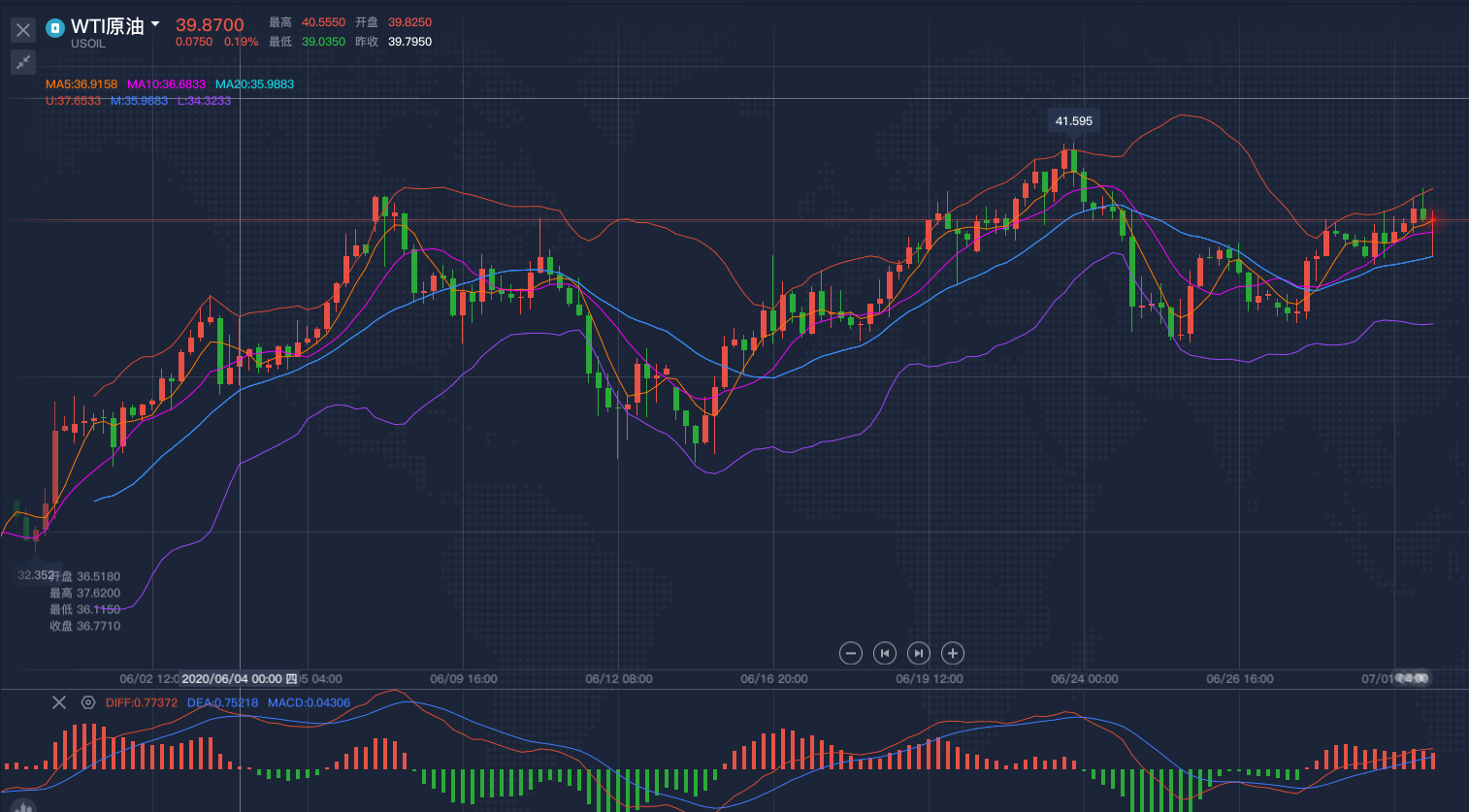
Task: Click the MA5:36.9158 indicator label
Action: coord(82,84)
